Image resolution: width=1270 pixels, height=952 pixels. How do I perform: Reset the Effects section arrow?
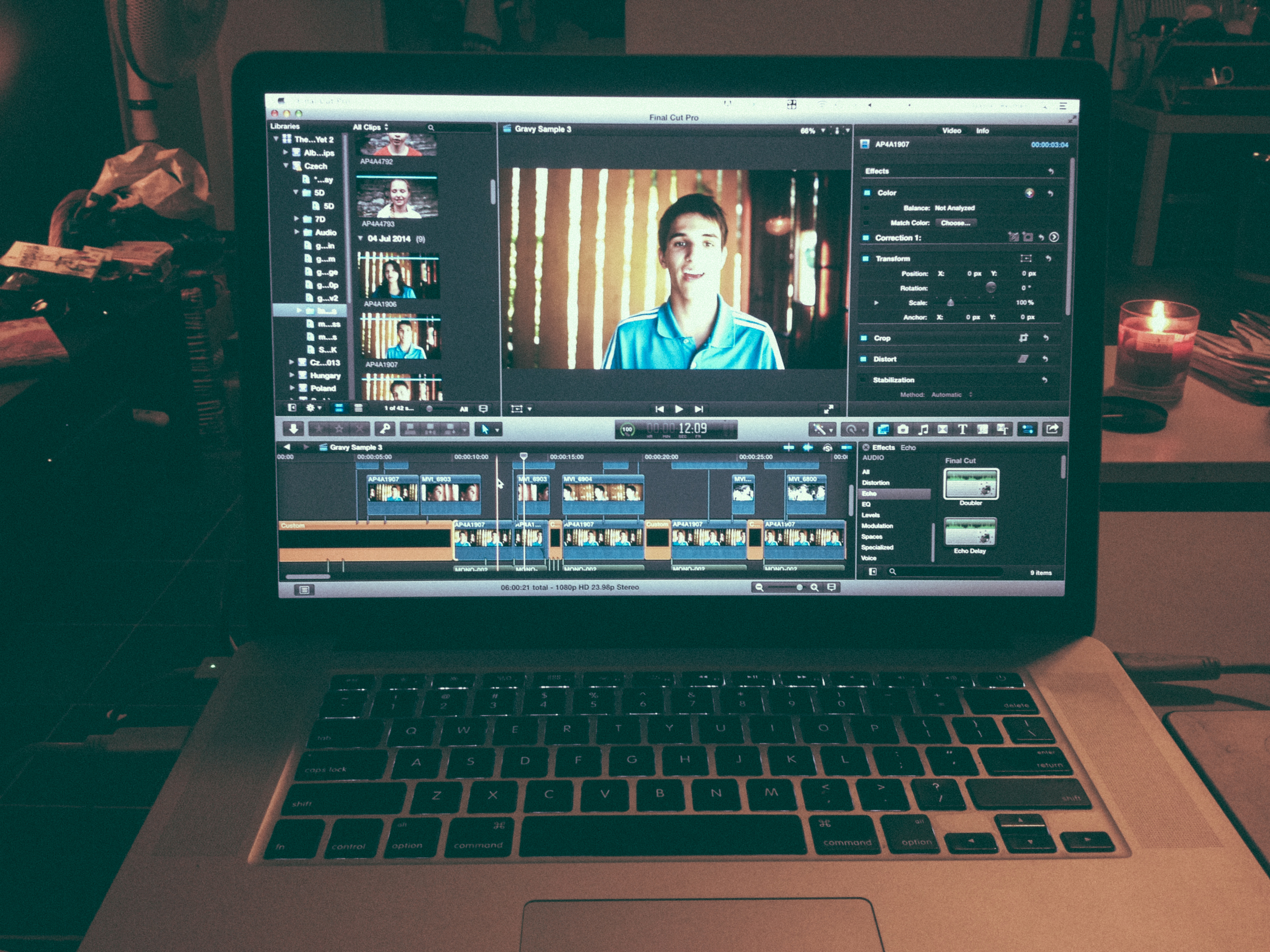pyautogui.click(x=1051, y=171)
